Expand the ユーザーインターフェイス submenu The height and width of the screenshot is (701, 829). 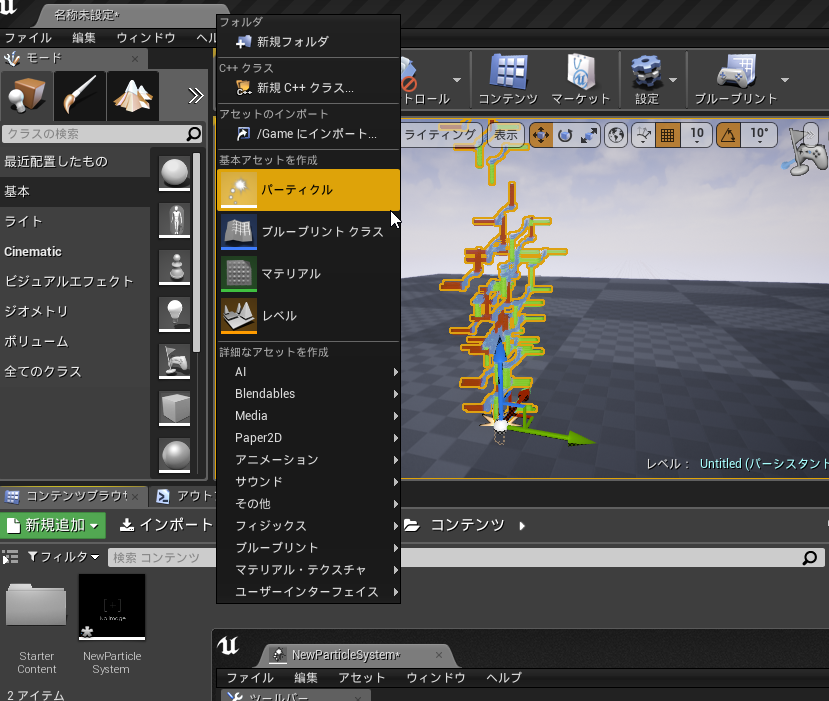(x=308, y=592)
